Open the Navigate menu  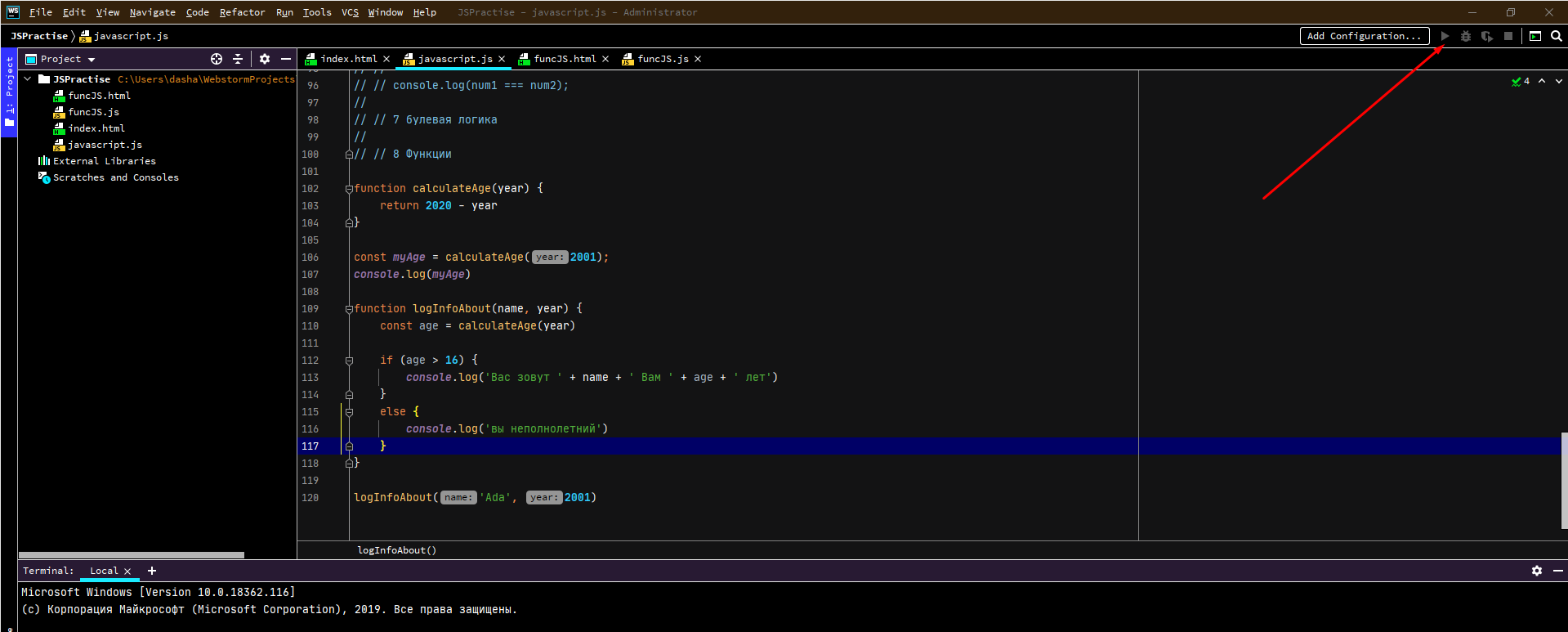(153, 12)
